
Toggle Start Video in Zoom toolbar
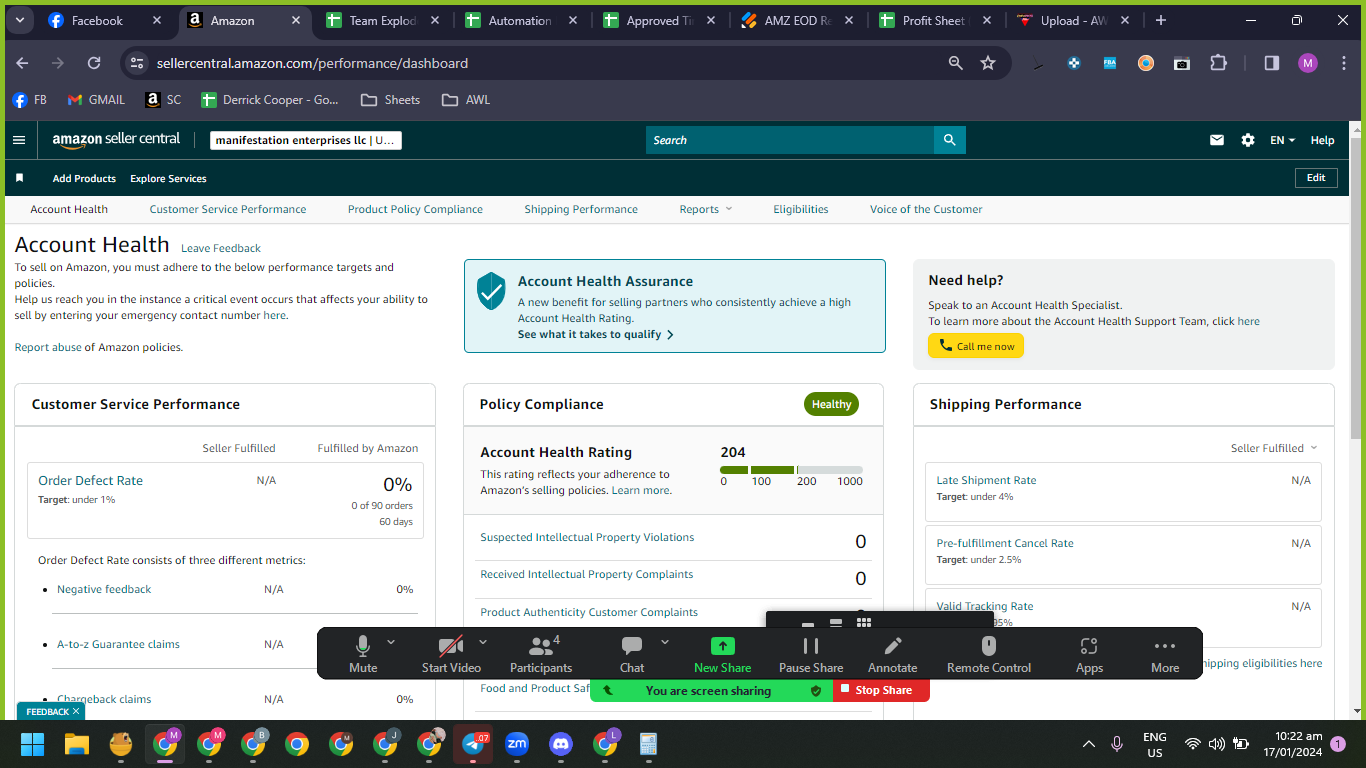(x=451, y=655)
